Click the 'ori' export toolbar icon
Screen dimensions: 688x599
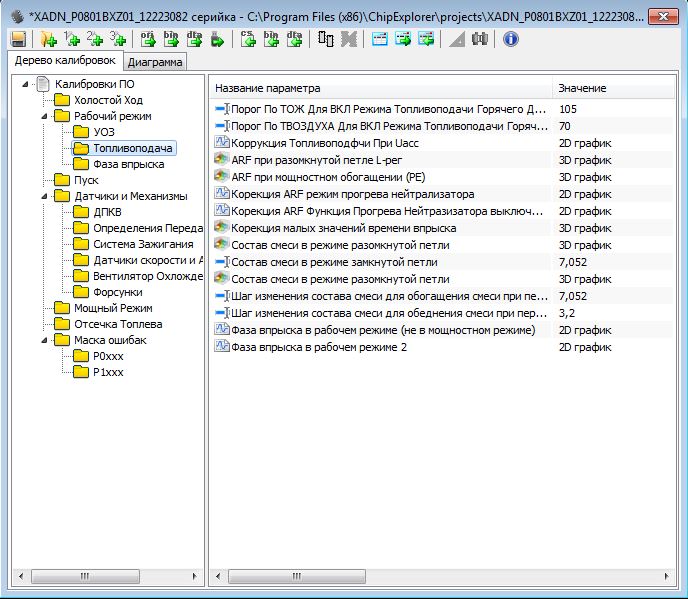(148, 39)
